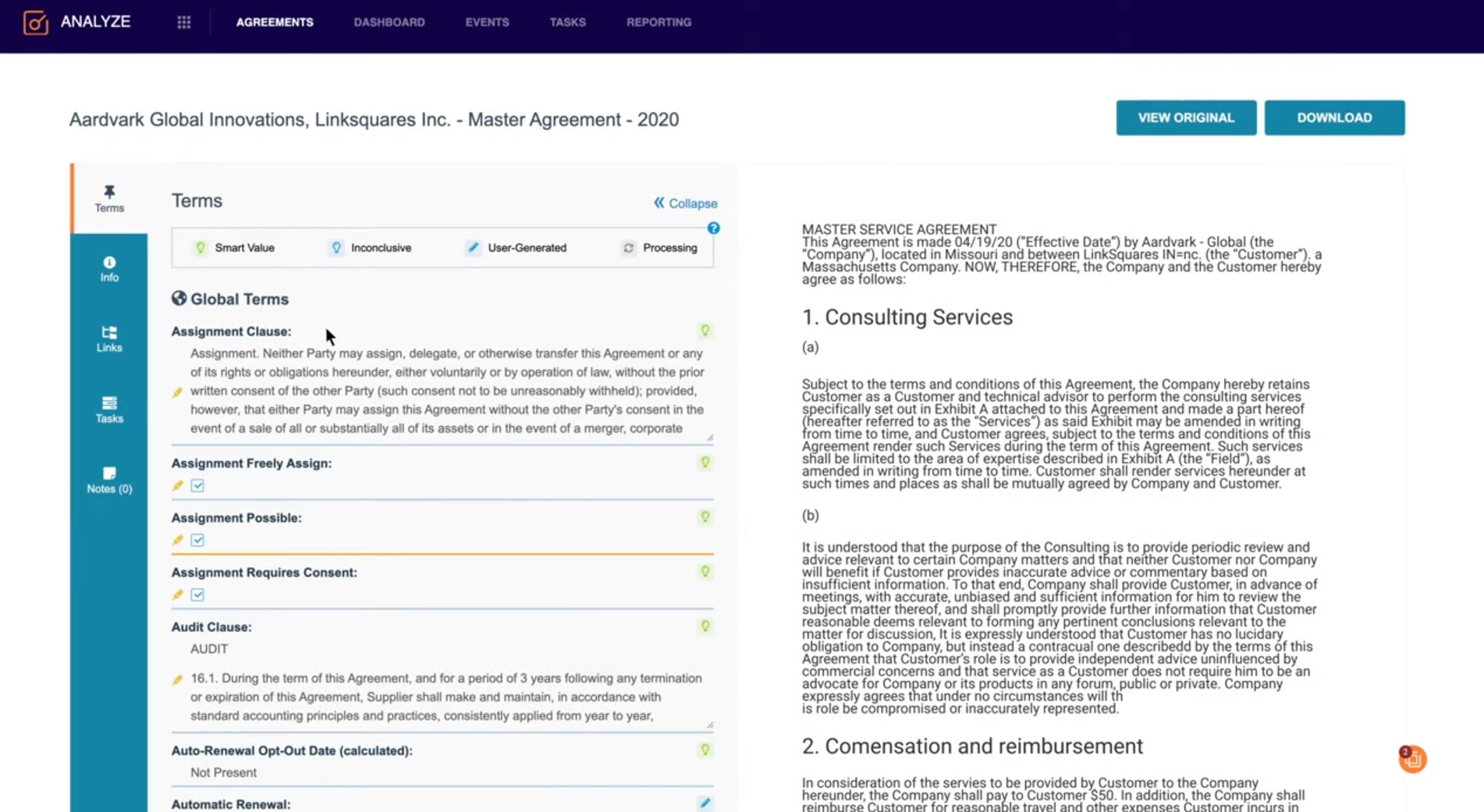This screenshot has width=1484, height=812.
Task: Edit Assignment Possible with pencil icon
Action: tap(177, 541)
